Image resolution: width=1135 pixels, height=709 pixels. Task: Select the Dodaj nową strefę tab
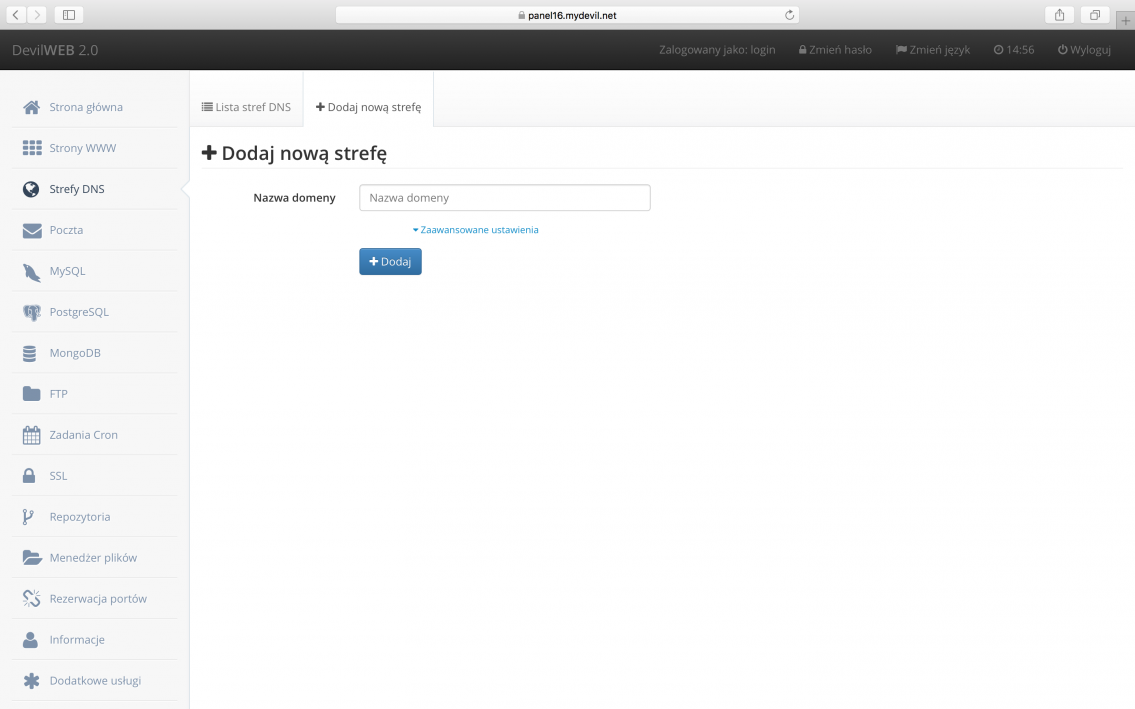pyautogui.click(x=368, y=107)
